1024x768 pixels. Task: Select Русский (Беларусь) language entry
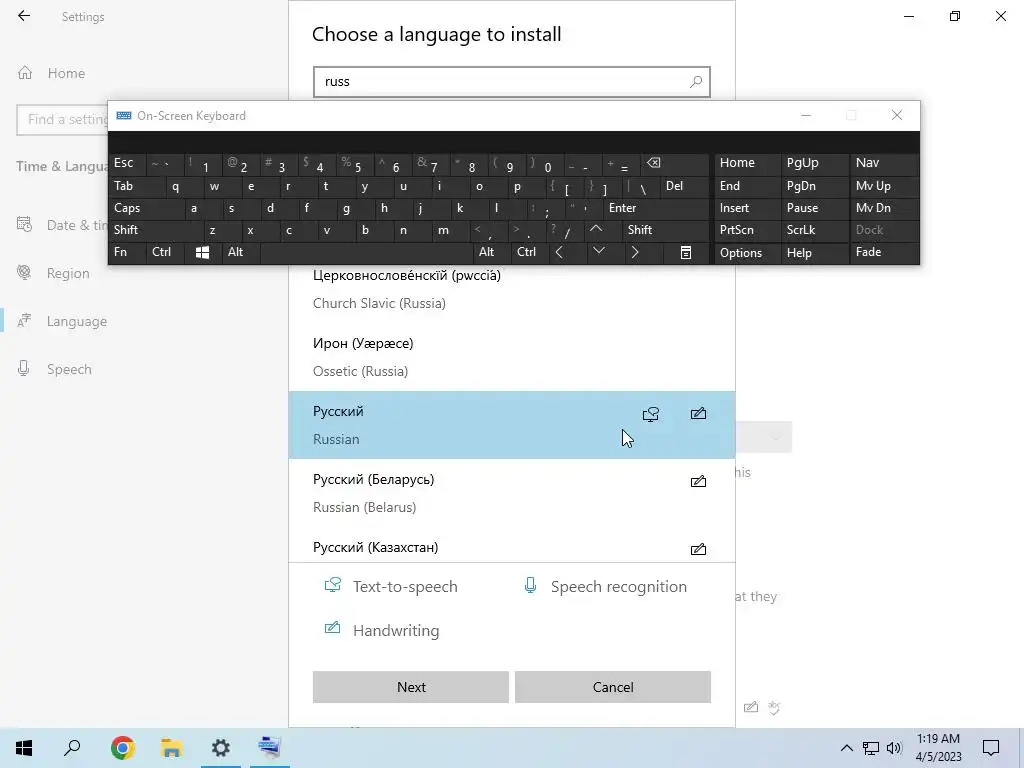coord(512,493)
